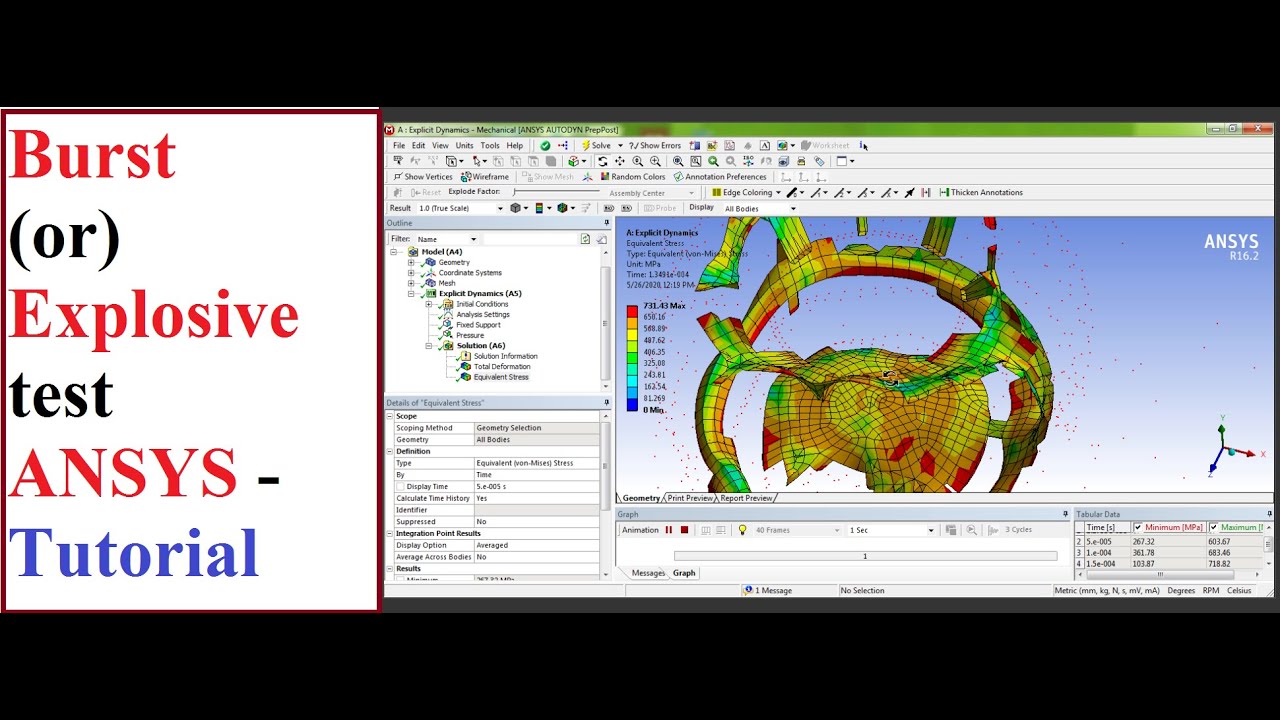This screenshot has height=720, width=1280.
Task: Open the Edit menu
Action: [418, 146]
